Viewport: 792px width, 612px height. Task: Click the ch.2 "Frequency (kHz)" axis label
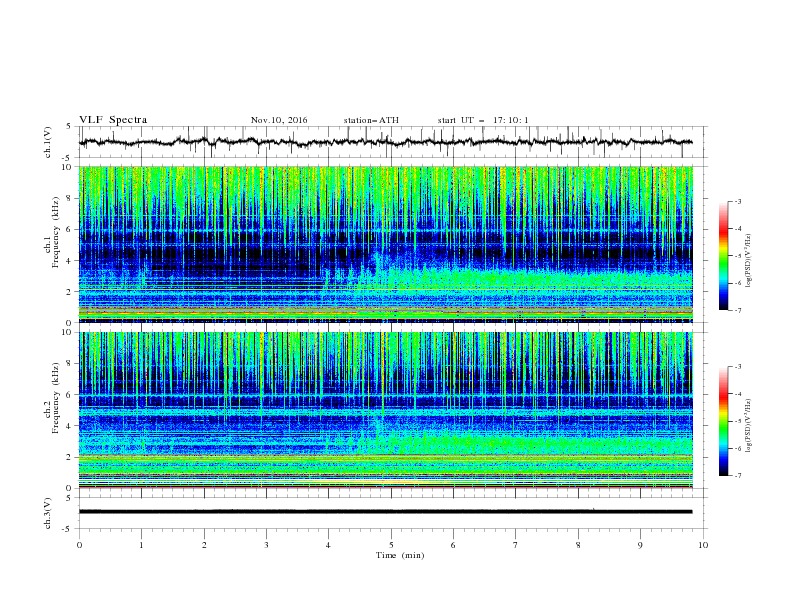(55, 397)
